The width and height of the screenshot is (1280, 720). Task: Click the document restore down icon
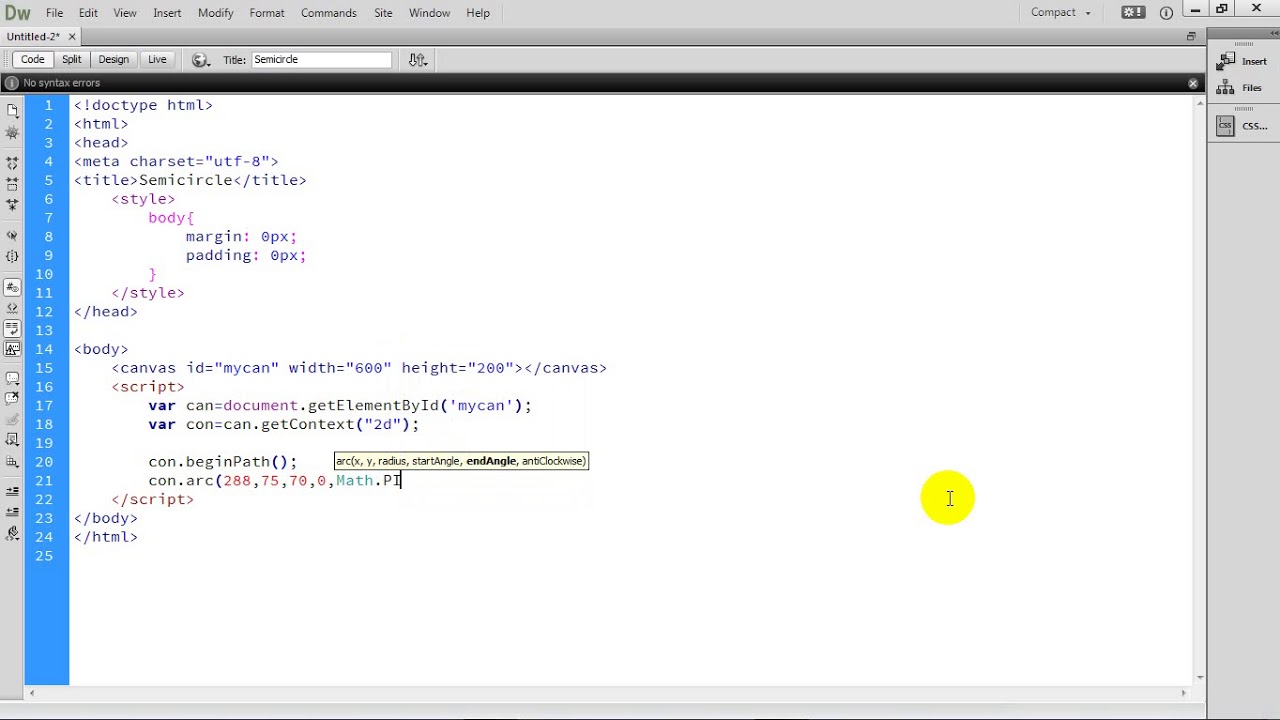coord(1191,36)
